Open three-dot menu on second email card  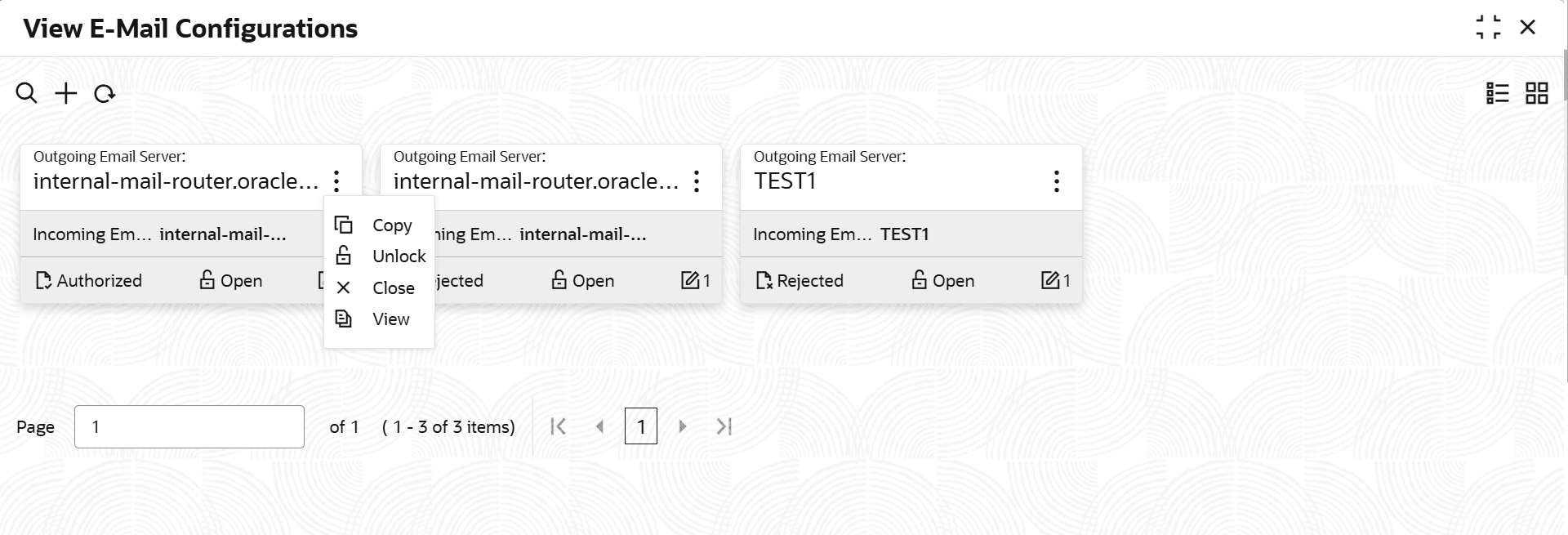(696, 181)
